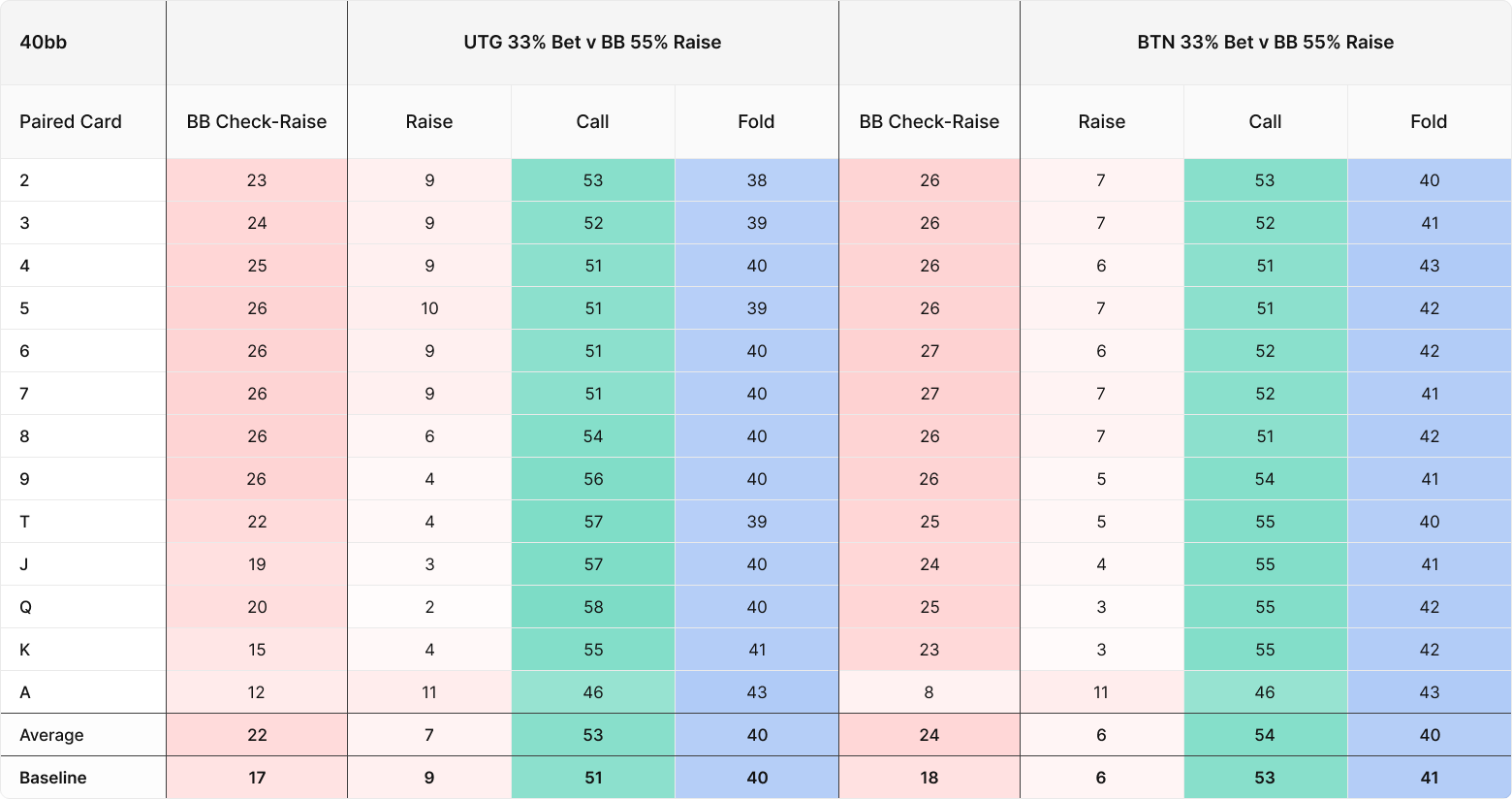
Task: Select the BTN 33% Bet v BB 55% Raise header
Action: 1265,43
